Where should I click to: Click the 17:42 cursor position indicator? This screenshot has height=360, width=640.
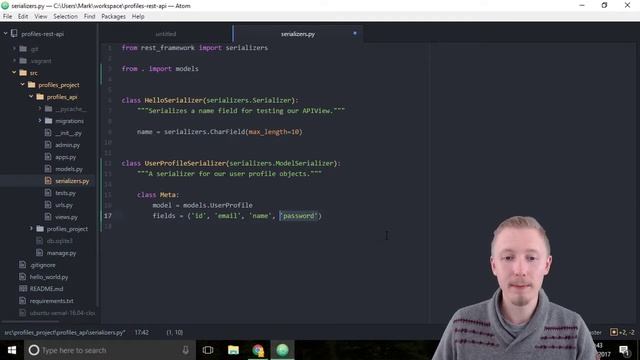142,333
